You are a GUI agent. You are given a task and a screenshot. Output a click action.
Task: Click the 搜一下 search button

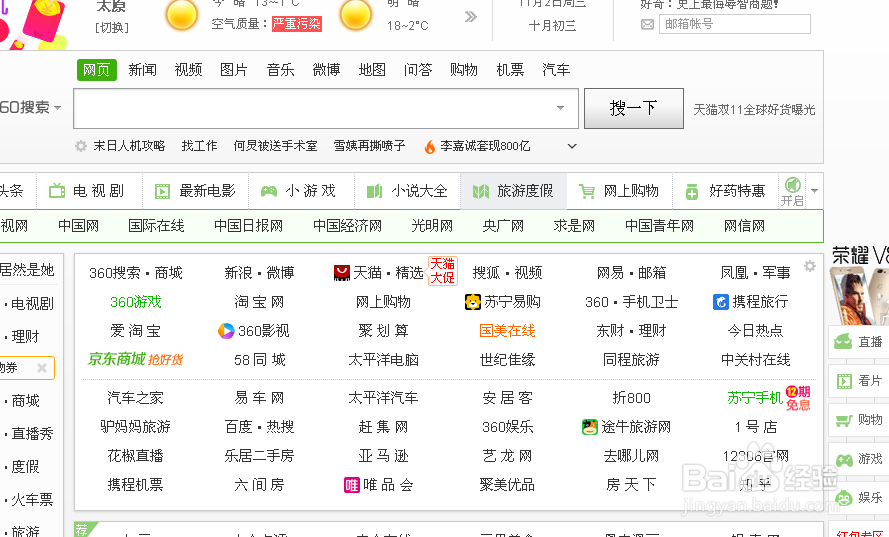pos(634,108)
